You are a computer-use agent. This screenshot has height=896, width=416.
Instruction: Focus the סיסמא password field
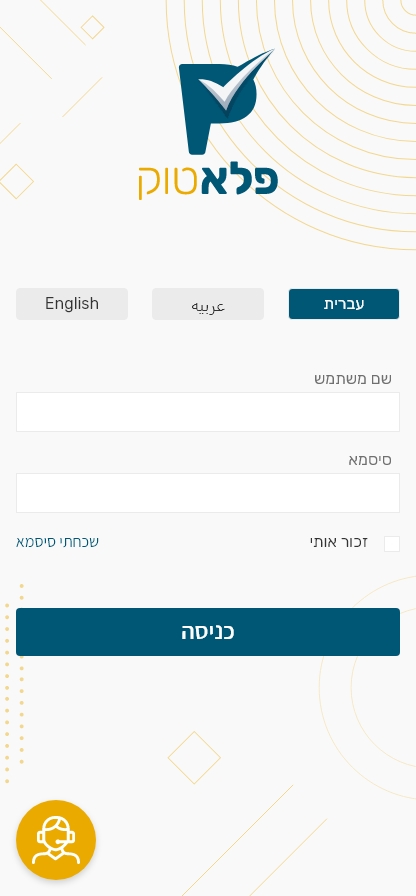pyautogui.click(x=208, y=493)
